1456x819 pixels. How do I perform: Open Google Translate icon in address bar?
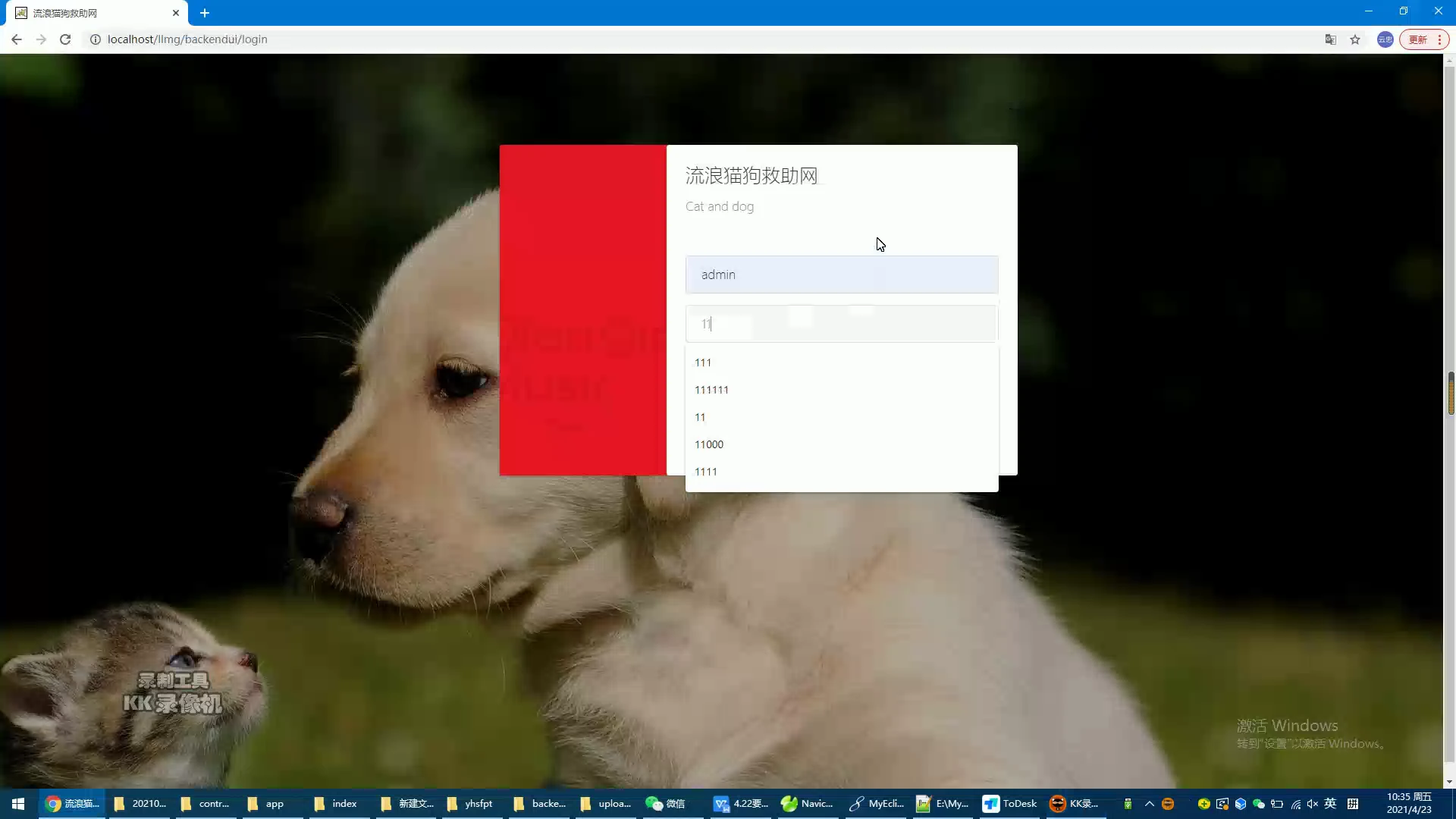(x=1330, y=39)
